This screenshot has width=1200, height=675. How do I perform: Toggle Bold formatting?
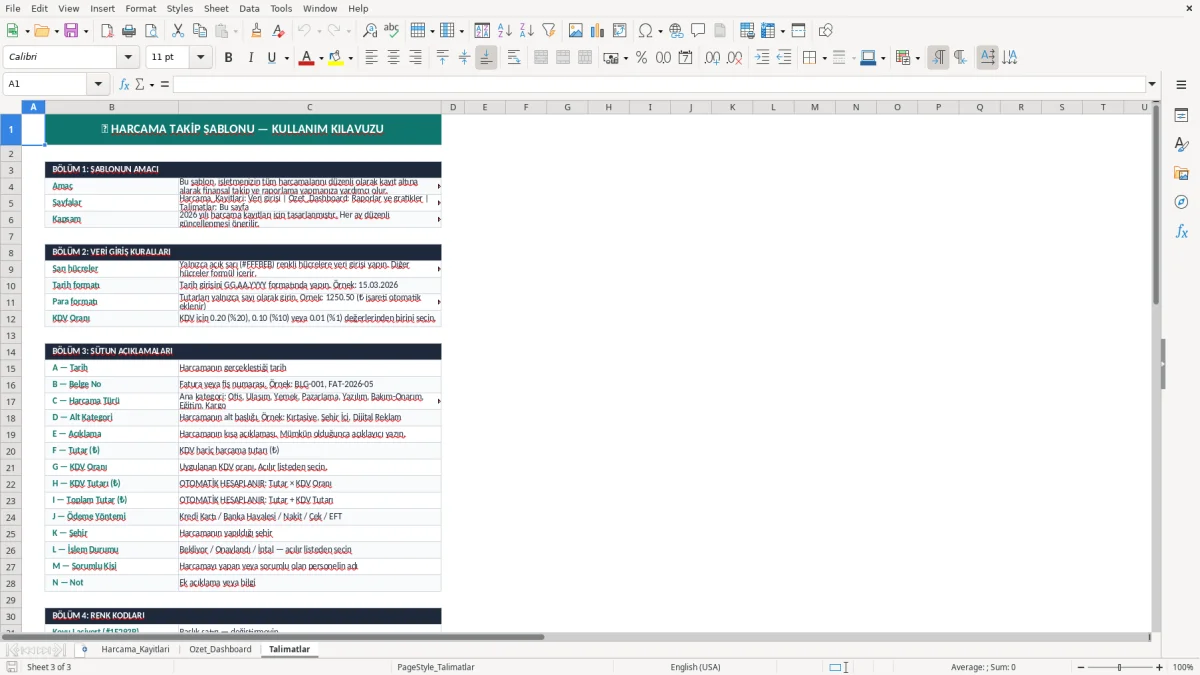(228, 58)
